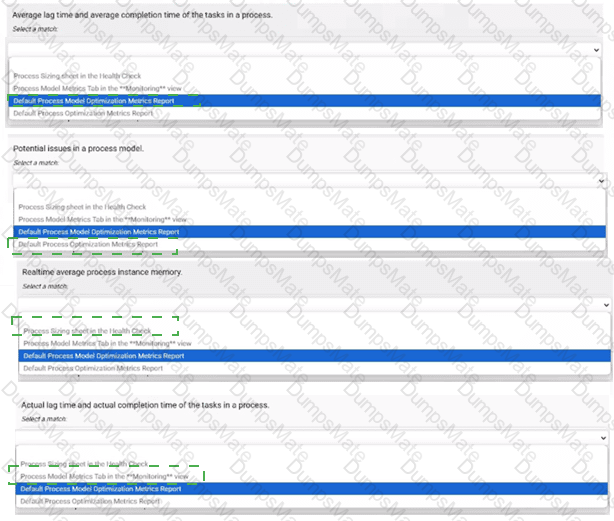Choose 'Default Process Model Optimization' for Realtime memory question
Screen dimensions: 614x521
(103, 356)
